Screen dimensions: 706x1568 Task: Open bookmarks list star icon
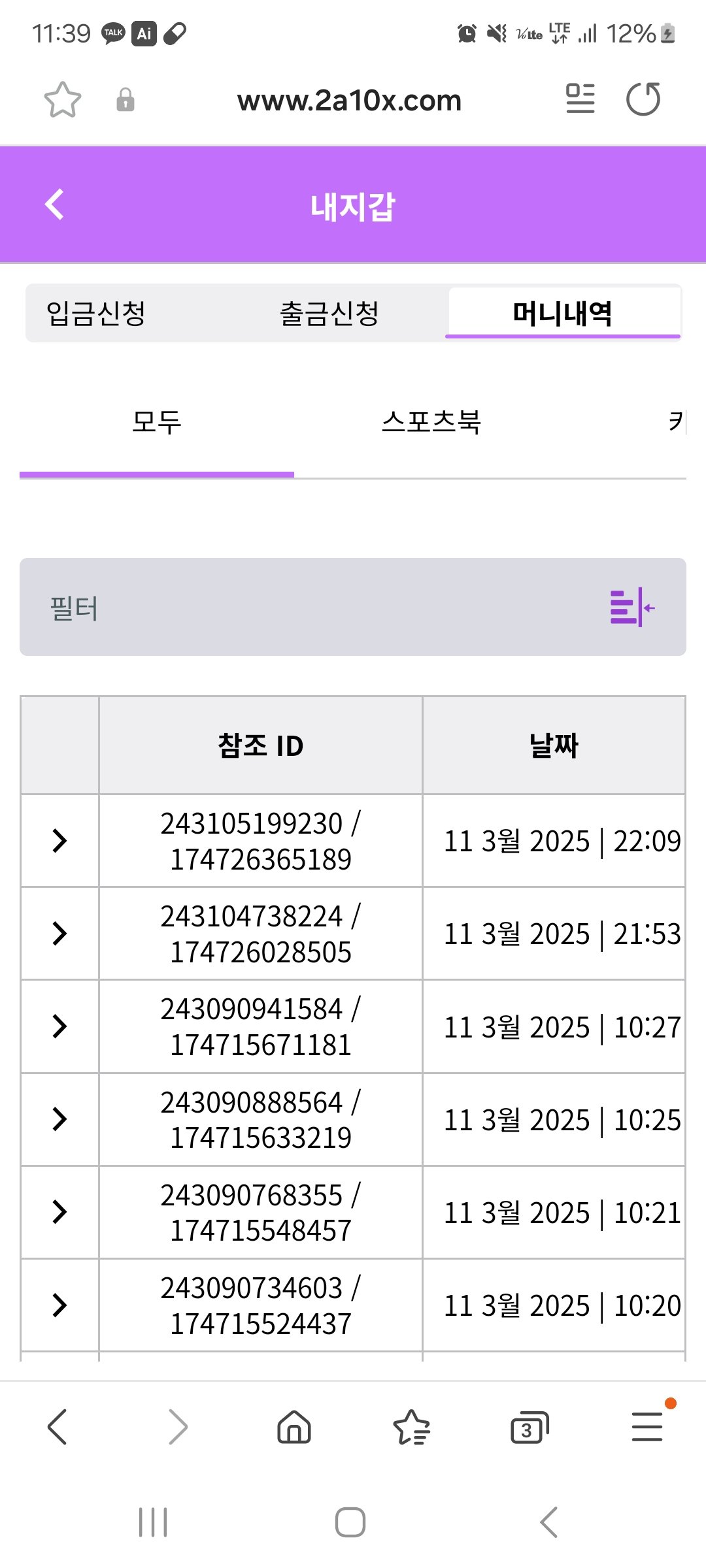[411, 1426]
